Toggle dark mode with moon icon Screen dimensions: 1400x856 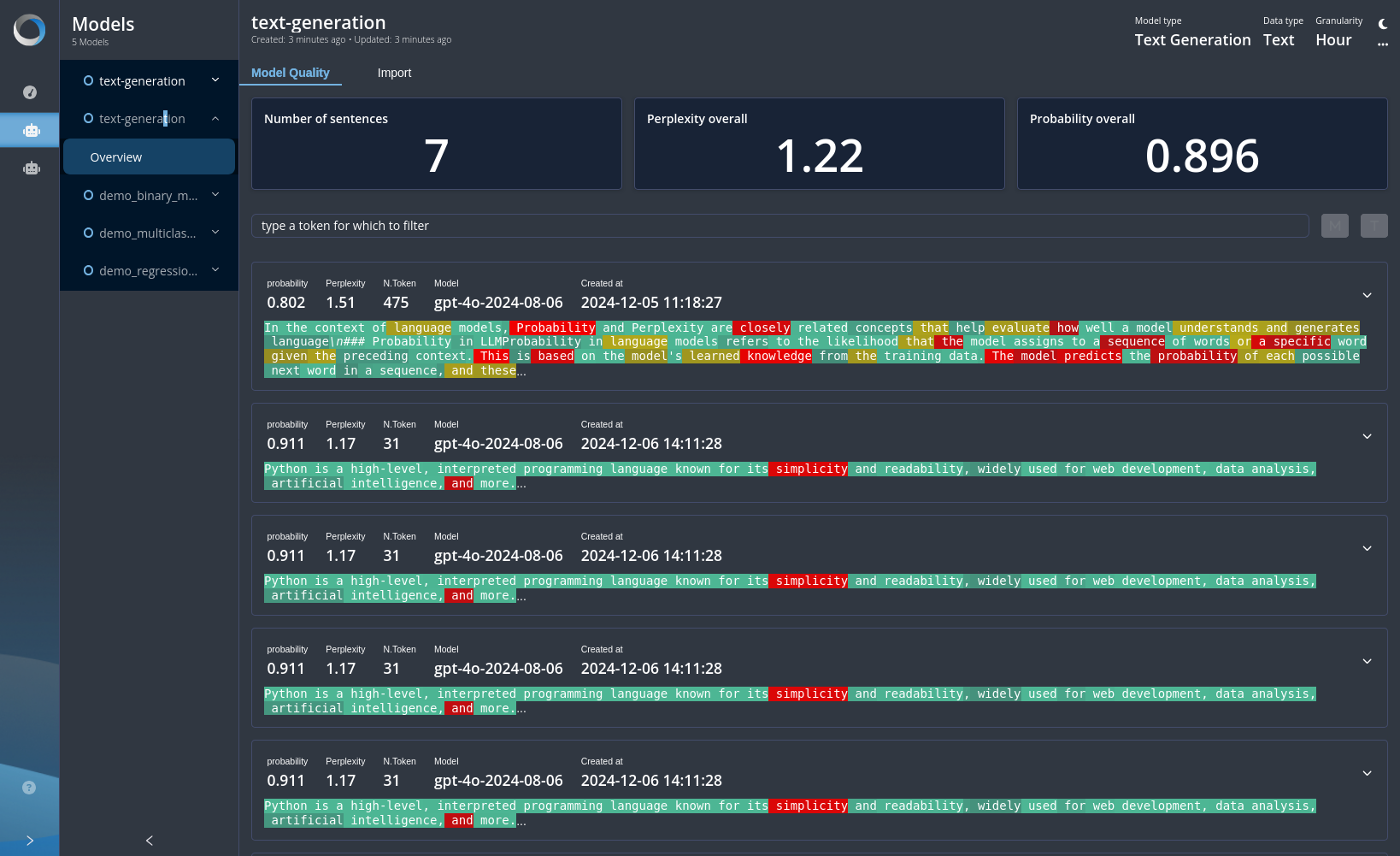[x=1383, y=24]
